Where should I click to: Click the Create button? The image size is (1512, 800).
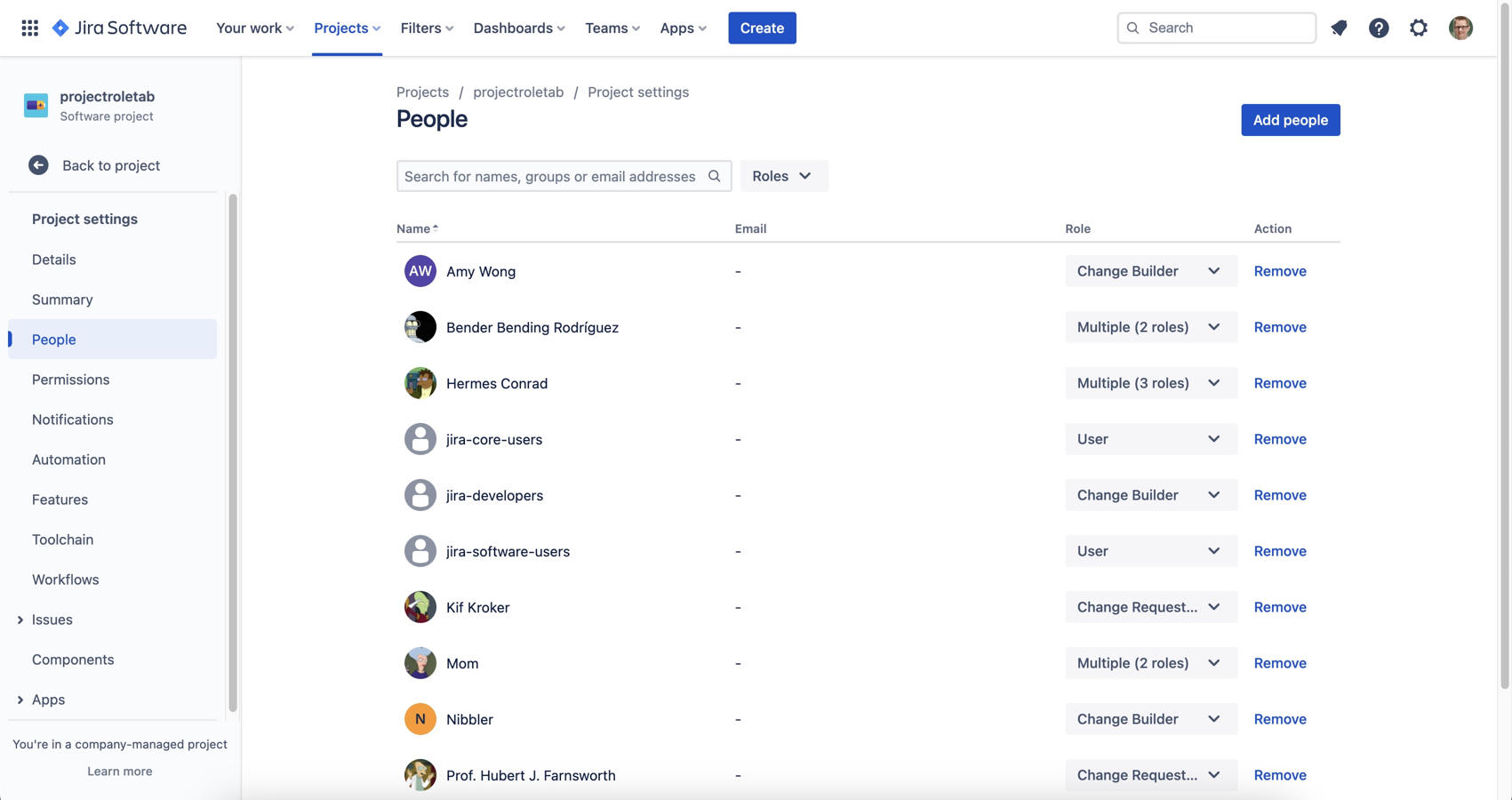pyautogui.click(x=762, y=28)
